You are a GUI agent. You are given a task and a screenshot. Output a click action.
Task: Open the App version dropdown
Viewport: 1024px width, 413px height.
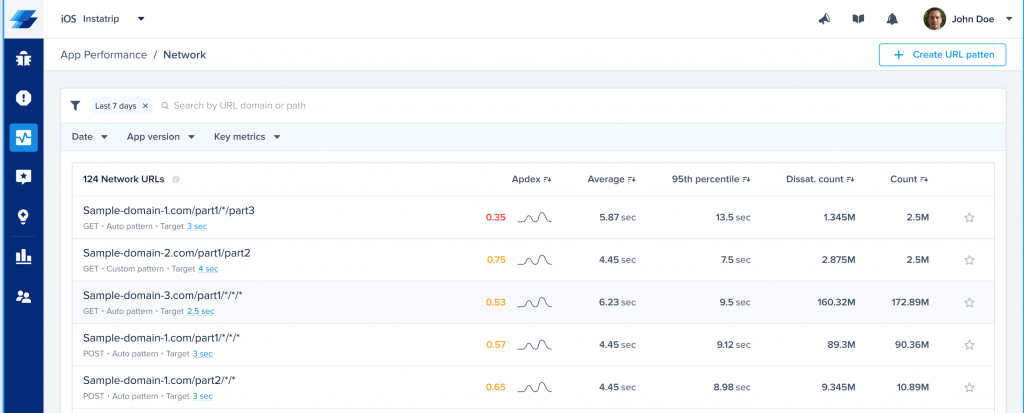point(160,137)
